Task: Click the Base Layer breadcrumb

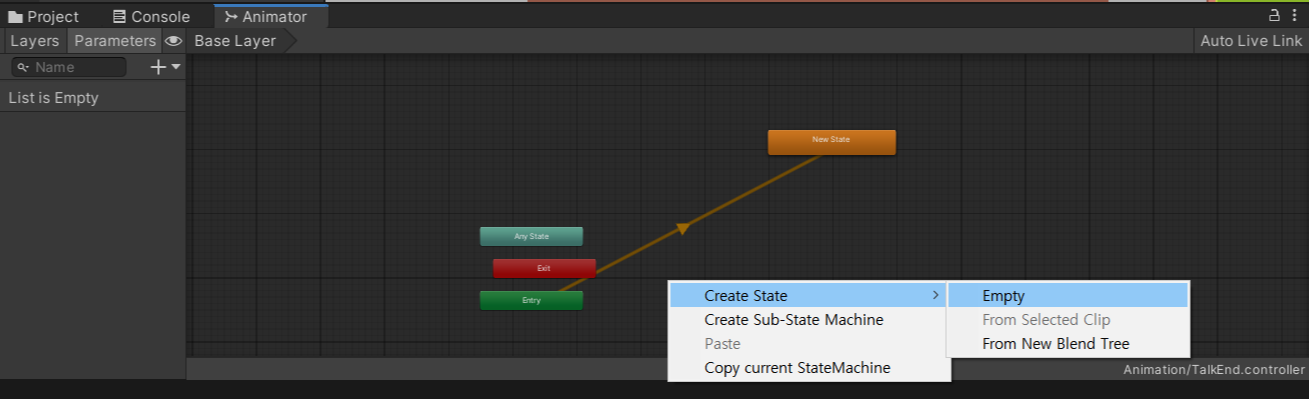Action: tap(235, 41)
